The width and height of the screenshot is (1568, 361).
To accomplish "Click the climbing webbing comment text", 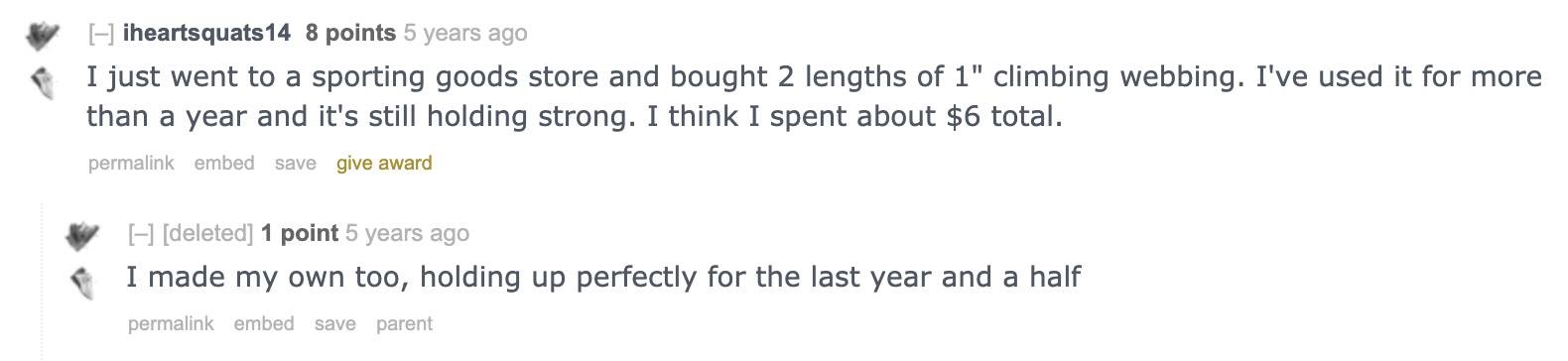I will pos(814,96).
